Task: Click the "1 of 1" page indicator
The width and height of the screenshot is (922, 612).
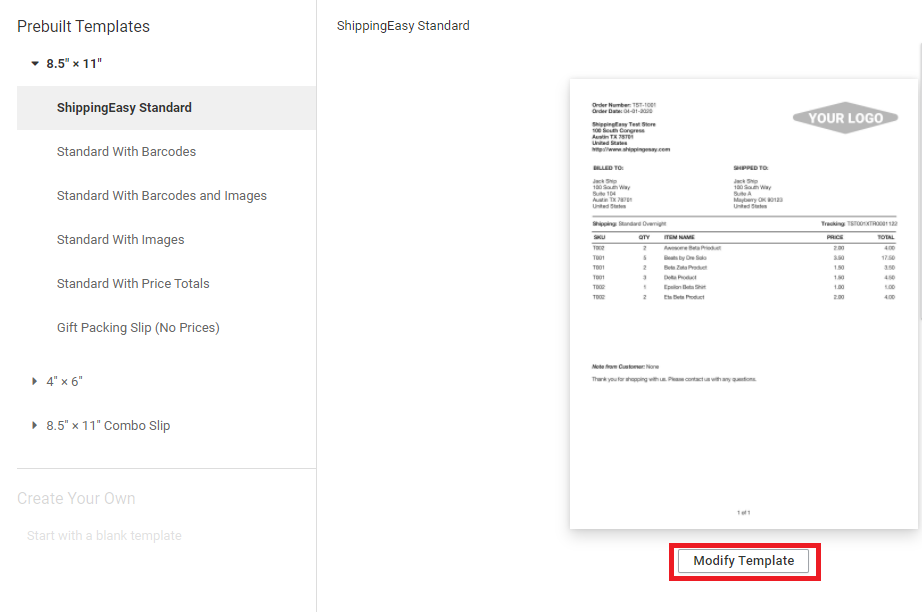Action: tap(743, 512)
